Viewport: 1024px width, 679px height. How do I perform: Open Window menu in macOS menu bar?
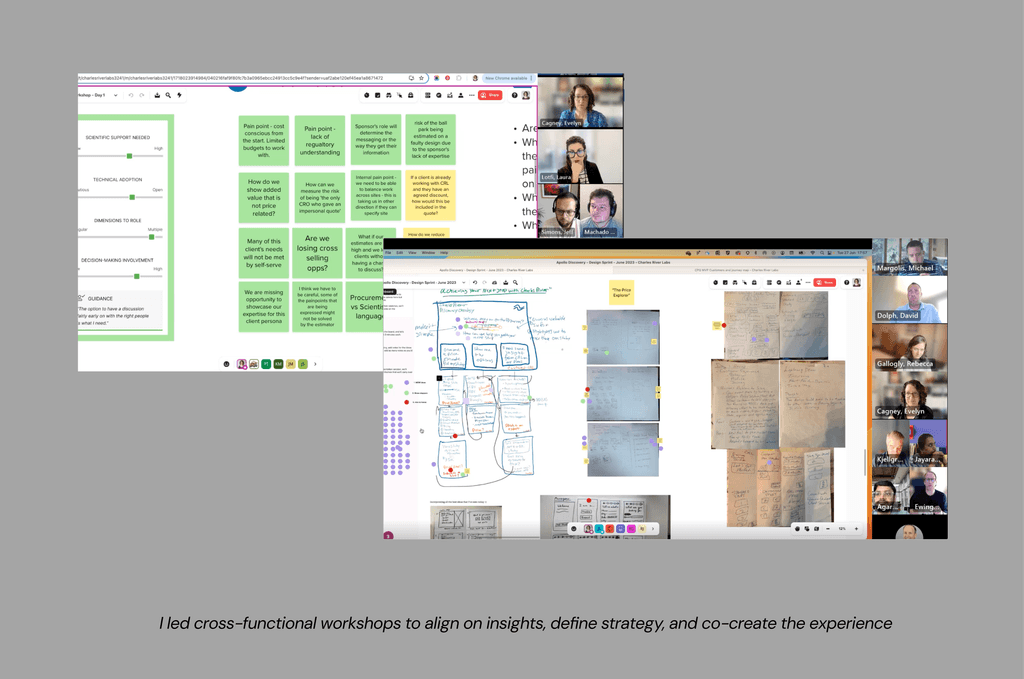pyautogui.click(x=428, y=253)
